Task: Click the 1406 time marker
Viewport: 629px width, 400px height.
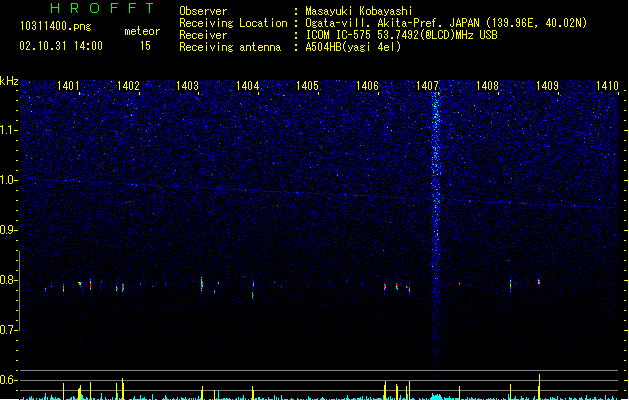Action: [x=367, y=86]
